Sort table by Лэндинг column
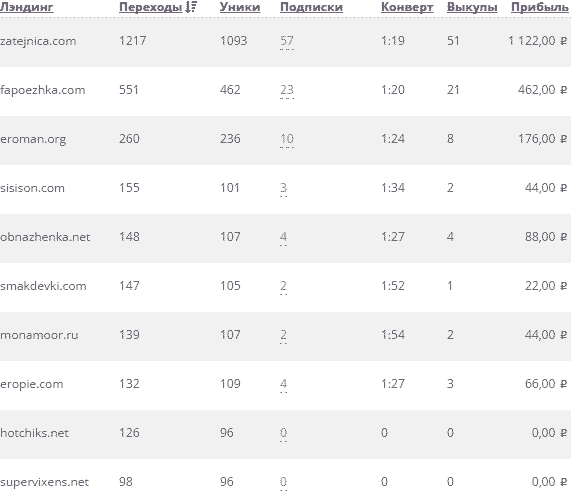This screenshot has width=571, height=502. coord(27,7)
